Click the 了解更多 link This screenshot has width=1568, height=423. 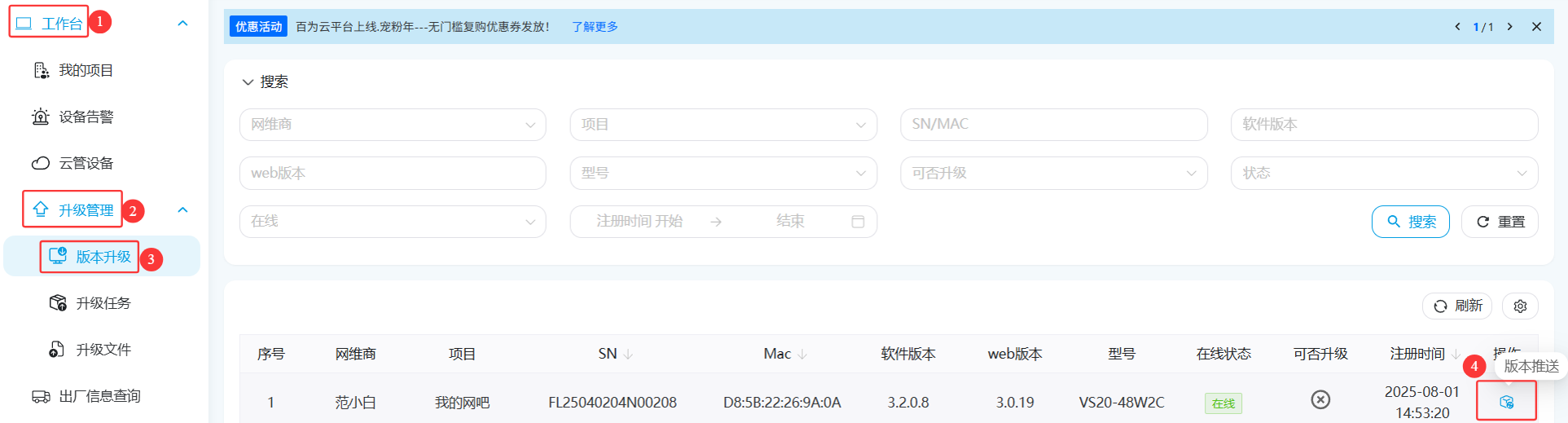coord(595,27)
